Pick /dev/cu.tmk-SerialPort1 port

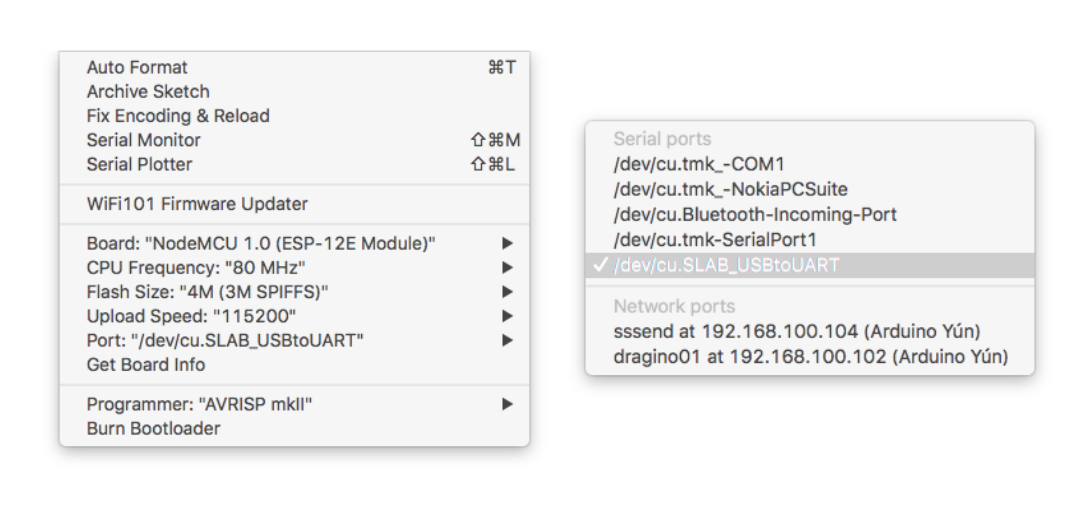point(810,240)
